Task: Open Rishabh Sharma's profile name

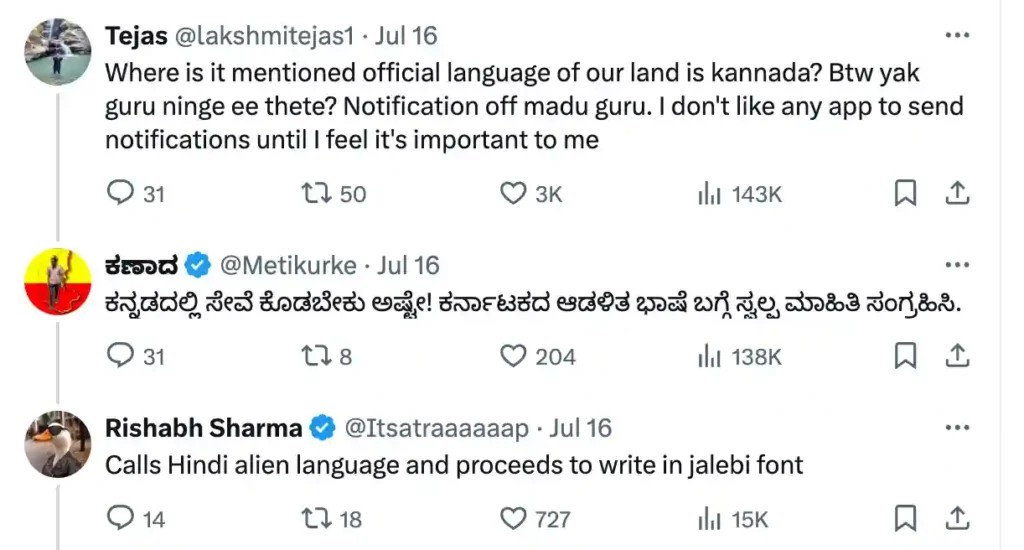Action: tap(203, 429)
